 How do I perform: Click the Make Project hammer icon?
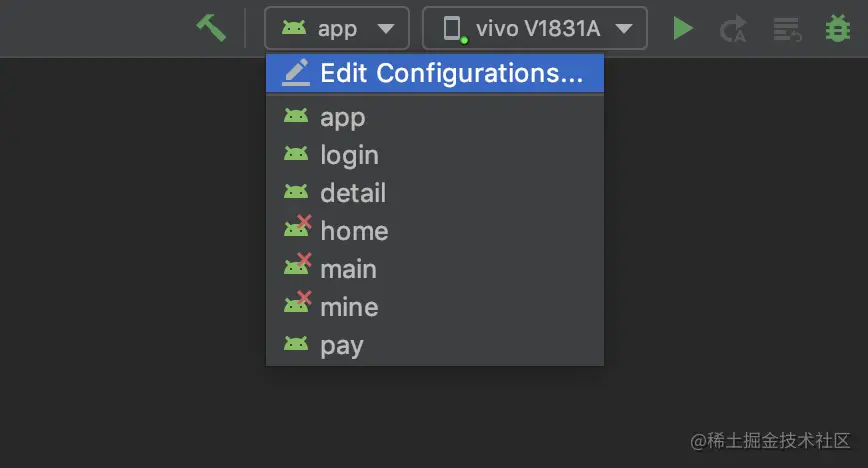(x=211, y=28)
